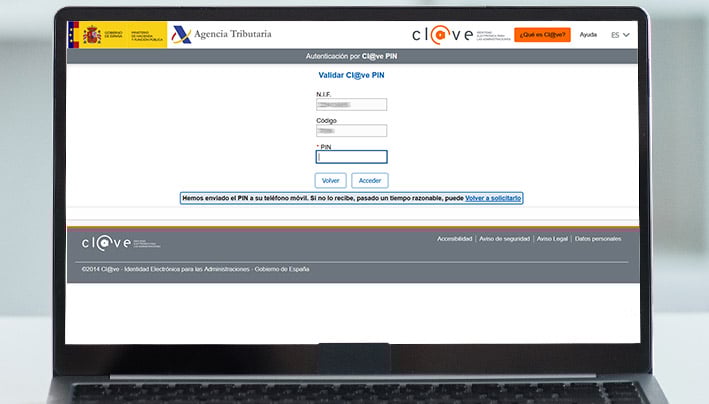Image resolution: width=709 pixels, height=404 pixels.
Task: Open the ¿Qué es Cl@ve? button
Action: pyautogui.click(x=542, y=35)
